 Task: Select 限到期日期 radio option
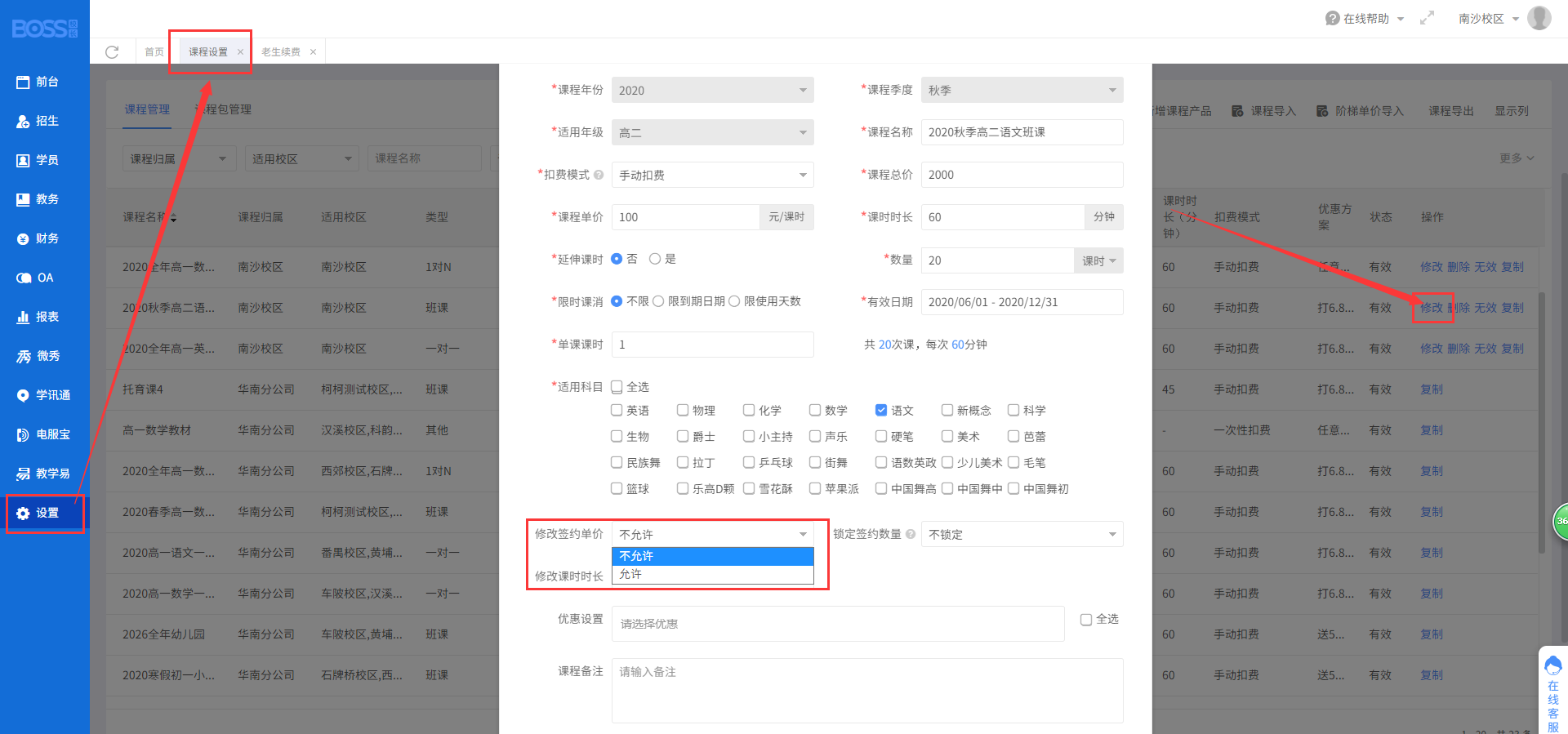pyautogui.click(x=658, y=301)
